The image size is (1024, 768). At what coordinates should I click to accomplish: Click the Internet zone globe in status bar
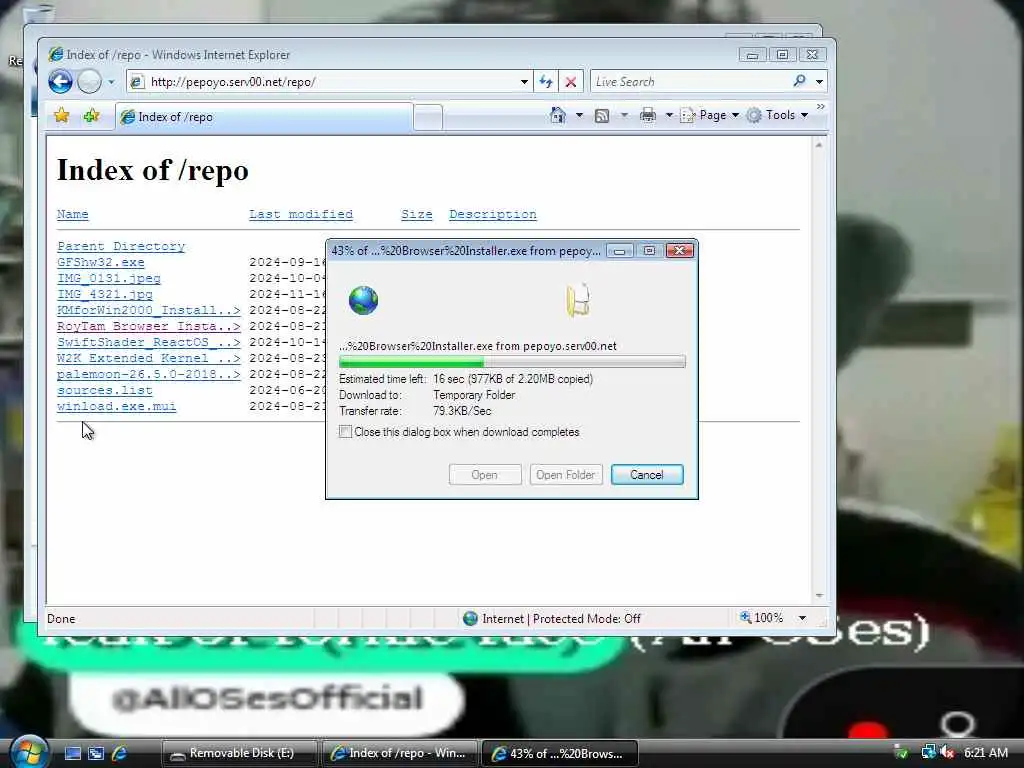(470, 618)
